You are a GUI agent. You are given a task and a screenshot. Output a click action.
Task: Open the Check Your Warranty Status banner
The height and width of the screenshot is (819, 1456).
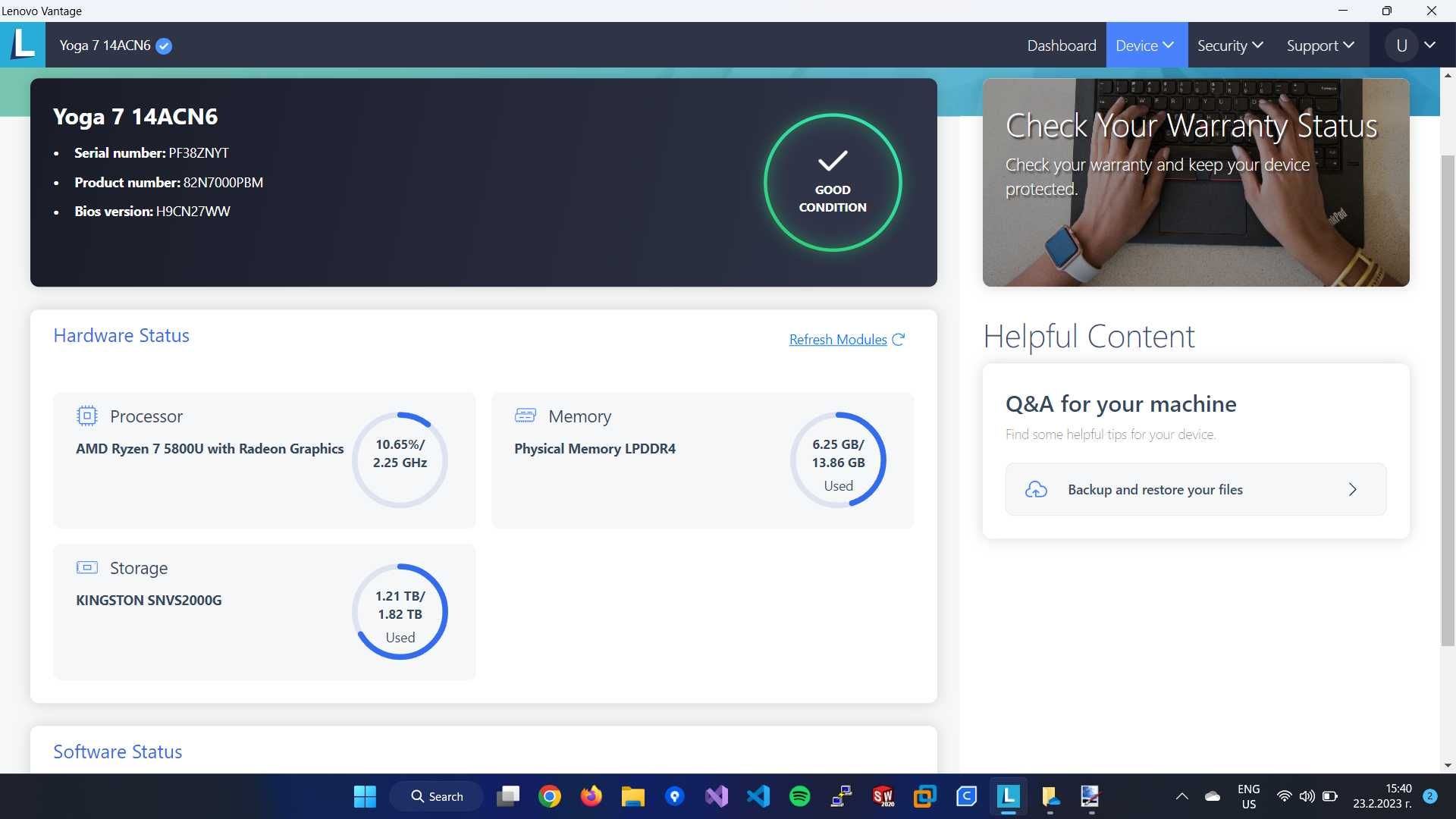tap(1196, 183)
